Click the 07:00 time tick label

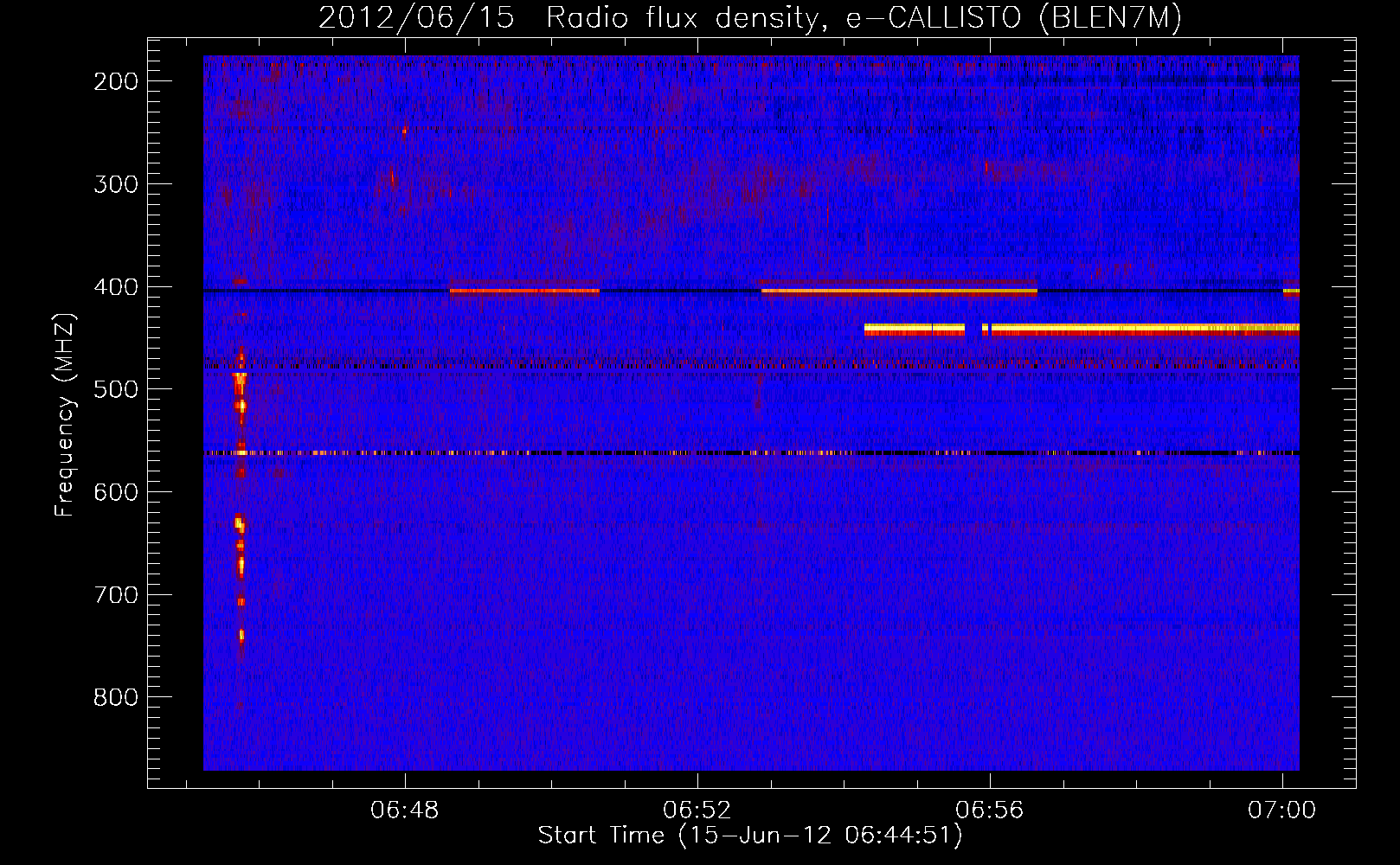click(1281, 811)
